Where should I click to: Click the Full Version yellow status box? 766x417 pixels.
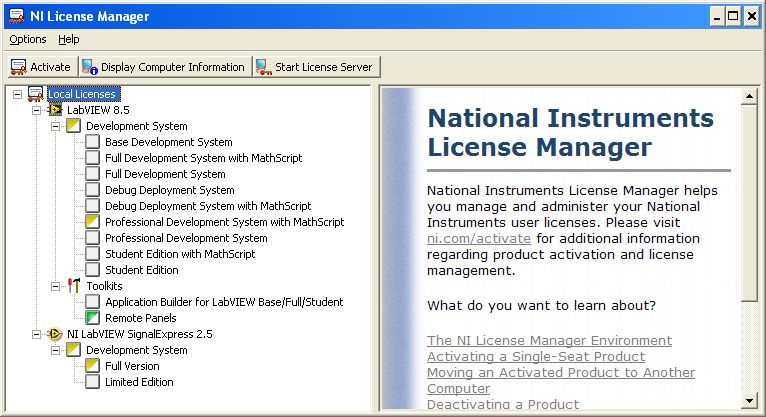92,366
